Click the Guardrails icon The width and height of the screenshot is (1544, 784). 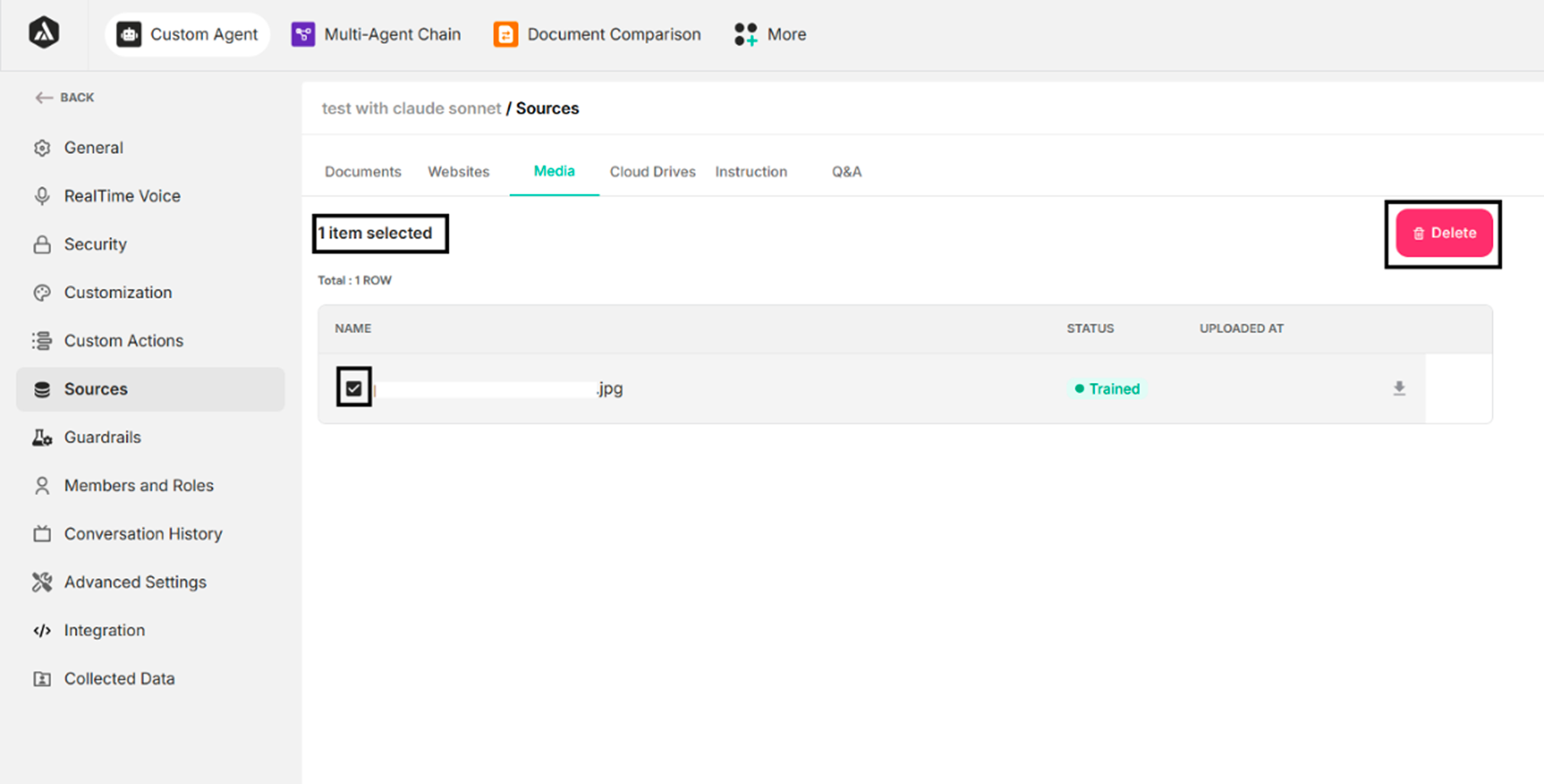(42, 437)
